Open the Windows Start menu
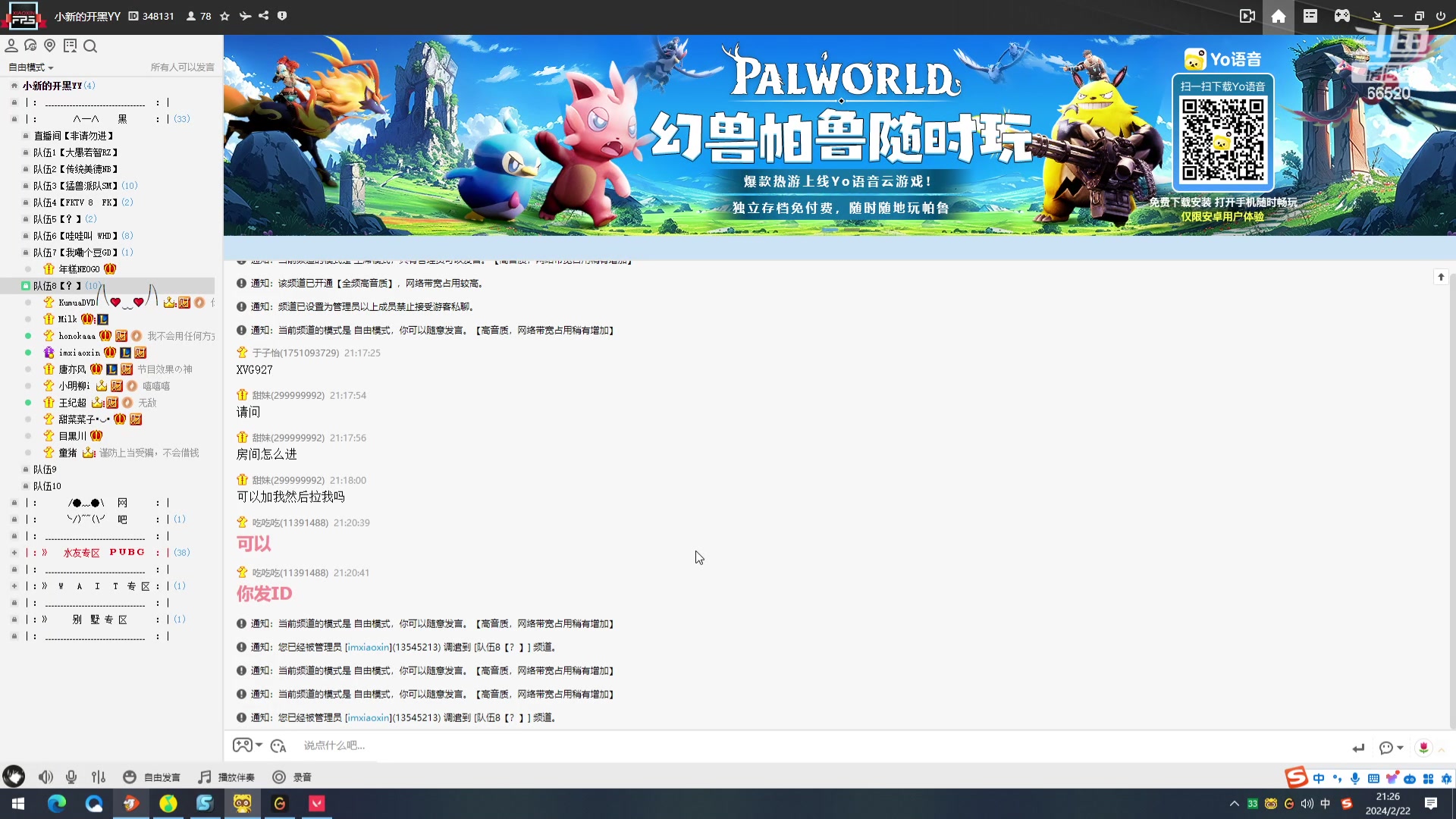 tap(18, 804)
